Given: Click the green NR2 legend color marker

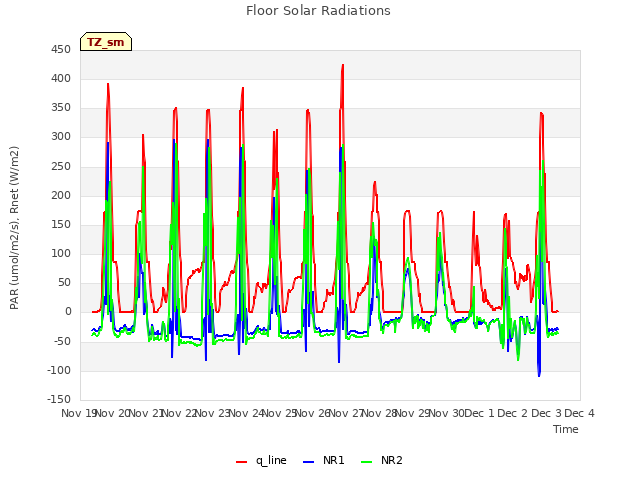Looking at the screenshot, I should coord(367,462).
